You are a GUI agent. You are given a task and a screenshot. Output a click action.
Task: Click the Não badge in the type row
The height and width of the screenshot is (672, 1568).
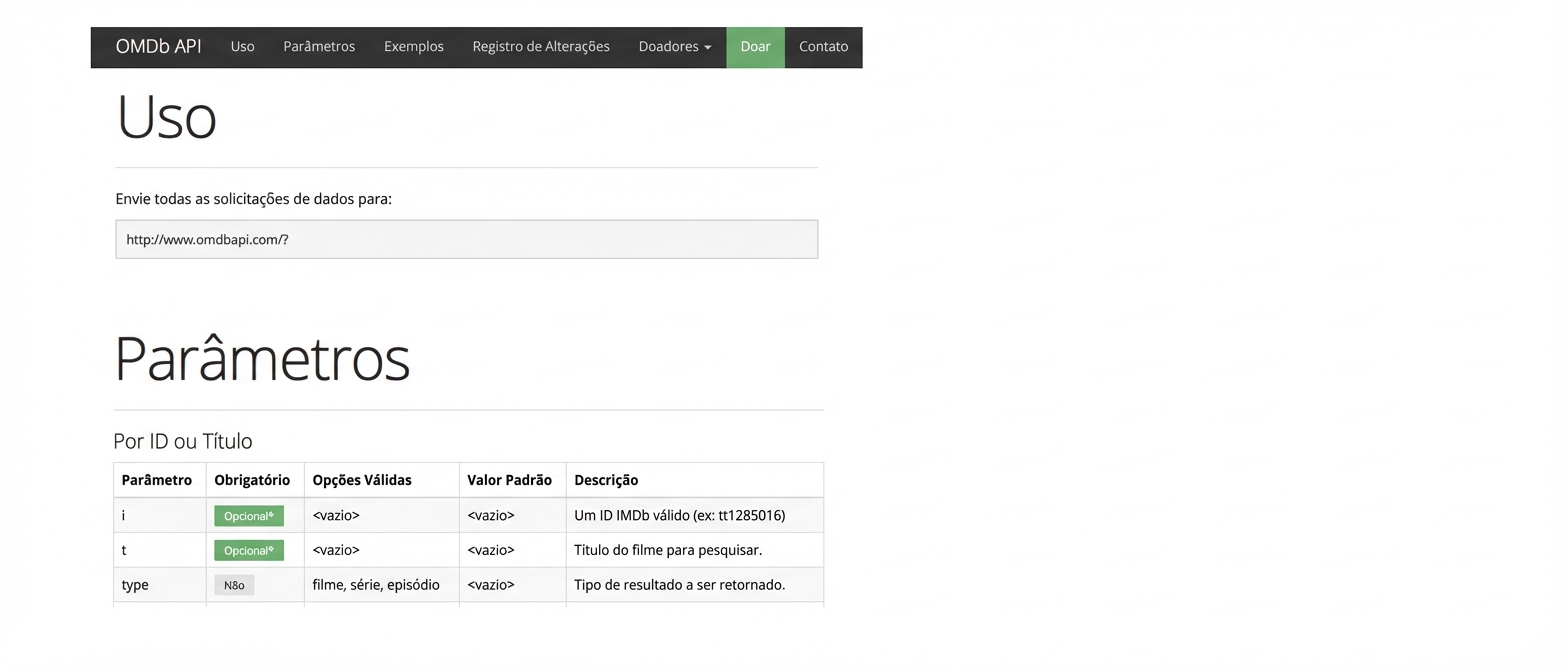coord(234,585)
